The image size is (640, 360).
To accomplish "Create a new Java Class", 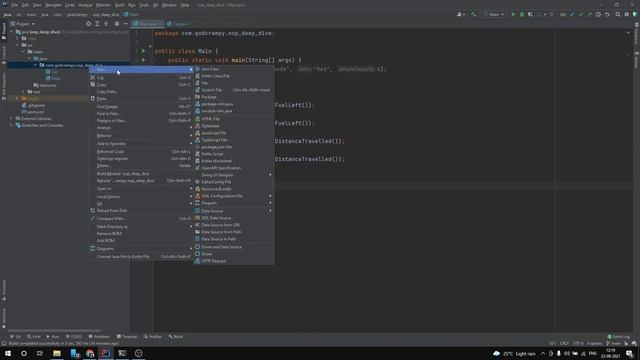I will pyautogui.click(x=233, y=69).
